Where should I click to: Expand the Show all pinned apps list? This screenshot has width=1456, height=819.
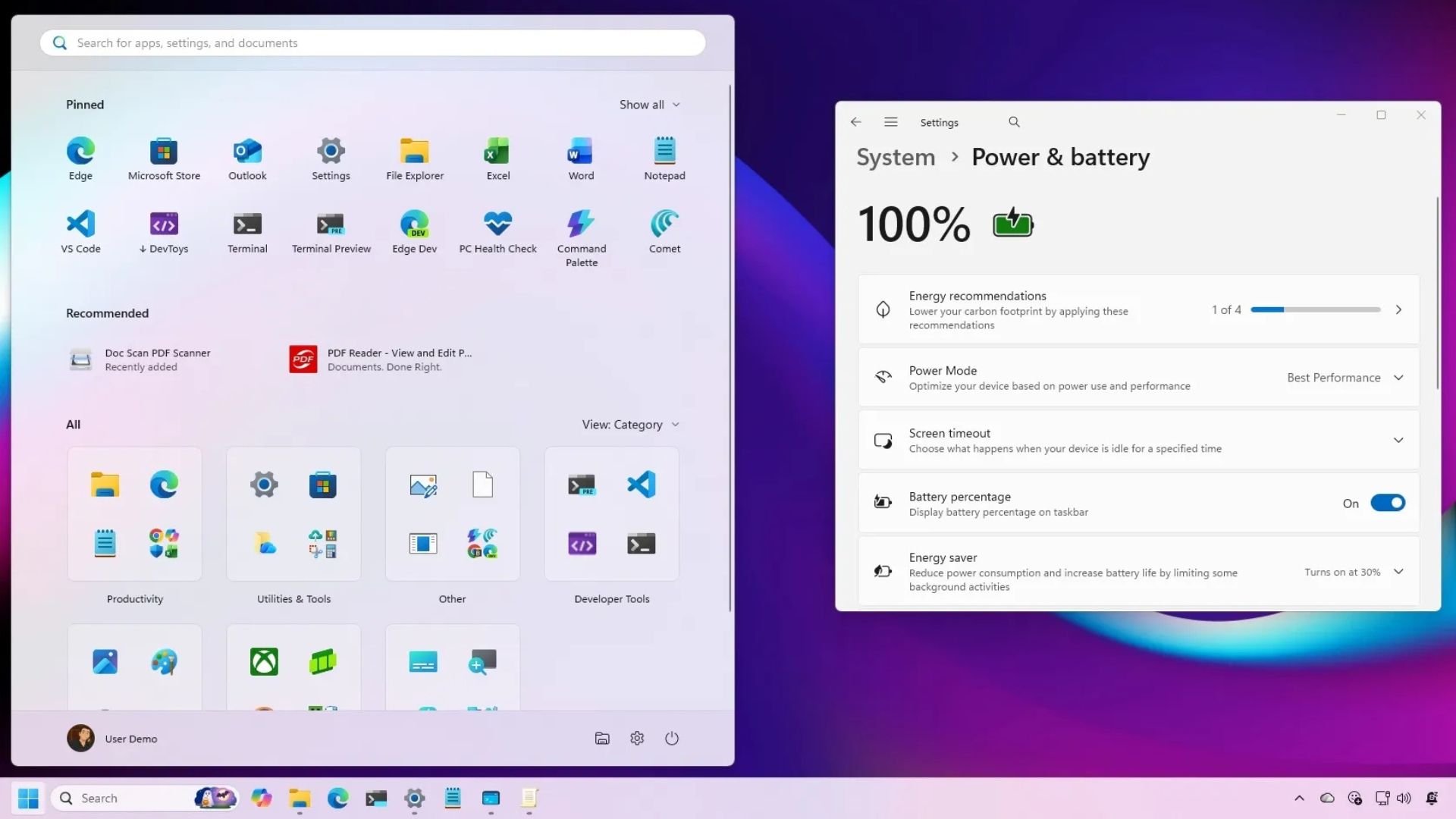tap(649, 105)
